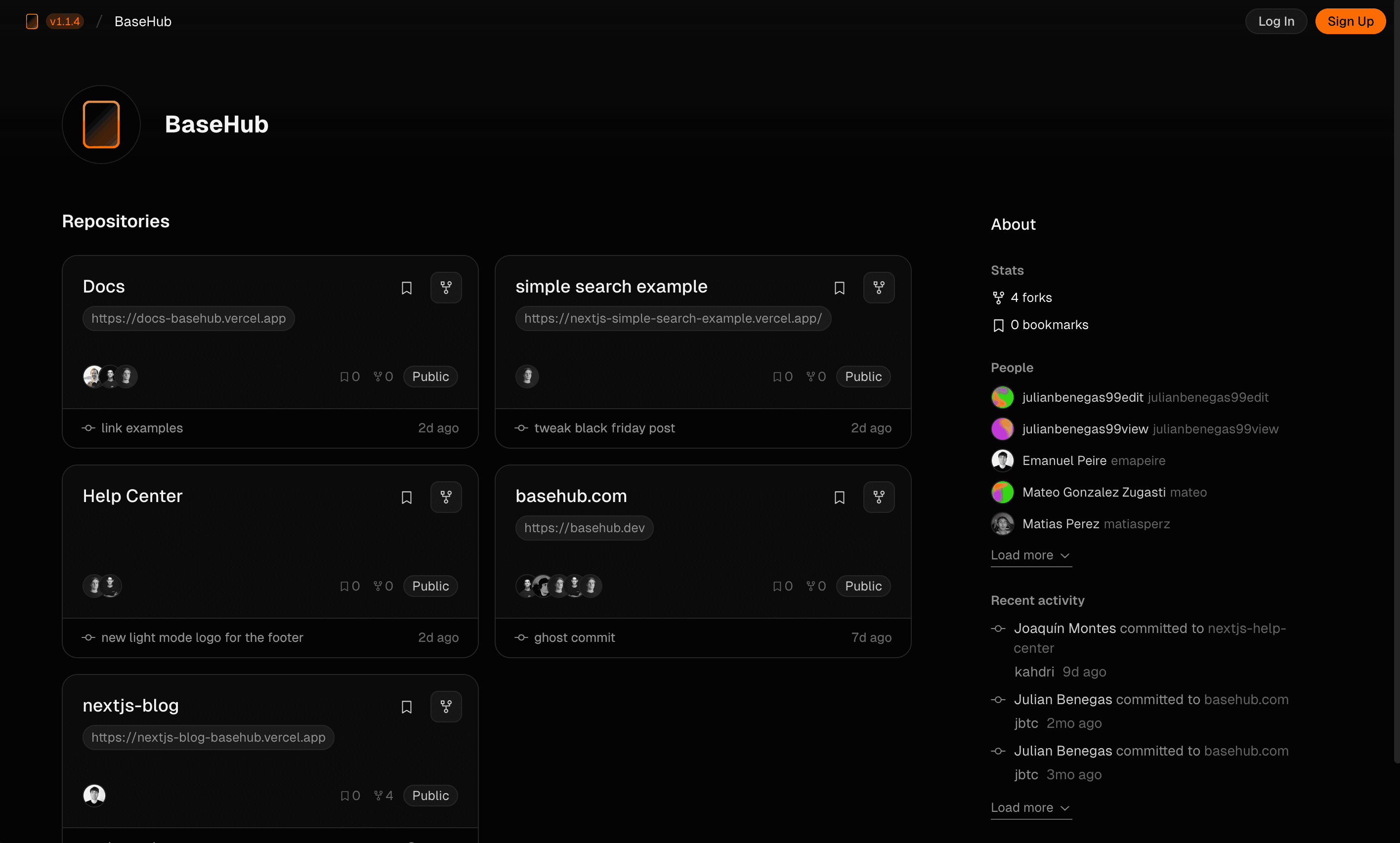Click fork icon on Help Center card

(x=446, y=497)
